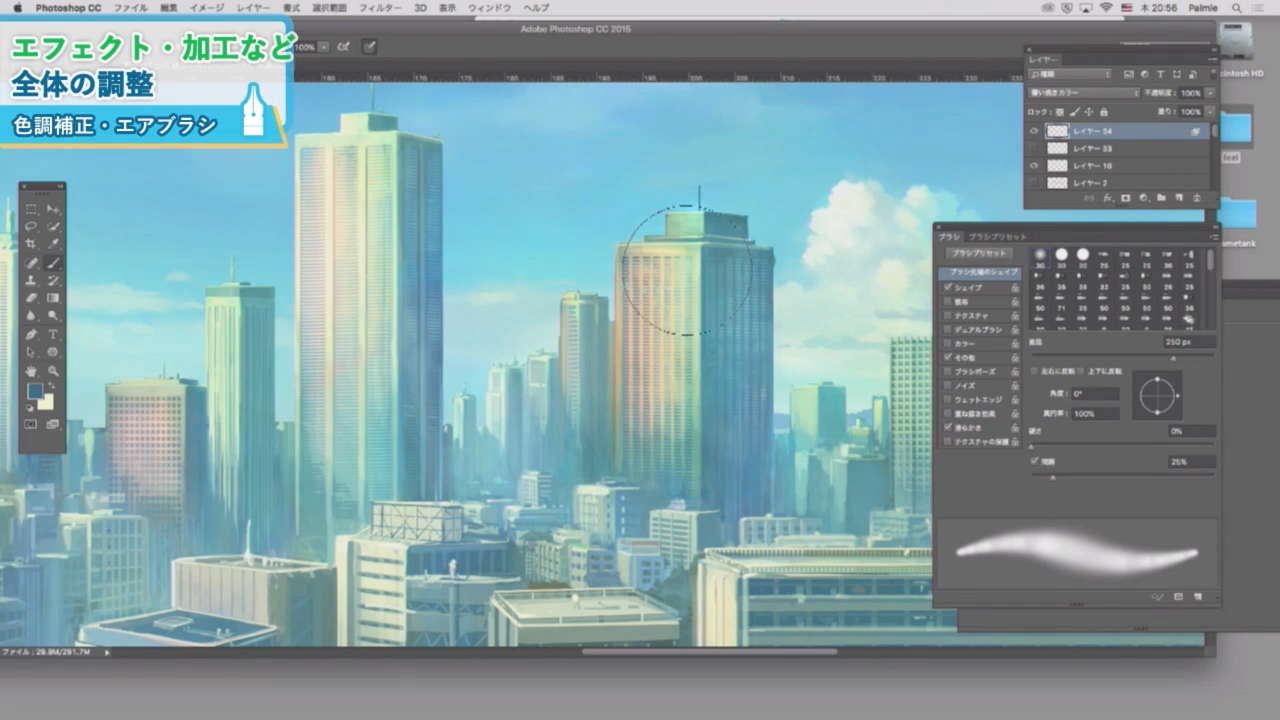Select the Brush tool in the toolbox
Image resolution: width=1280 pixels, height=720 pixels.
54,263
